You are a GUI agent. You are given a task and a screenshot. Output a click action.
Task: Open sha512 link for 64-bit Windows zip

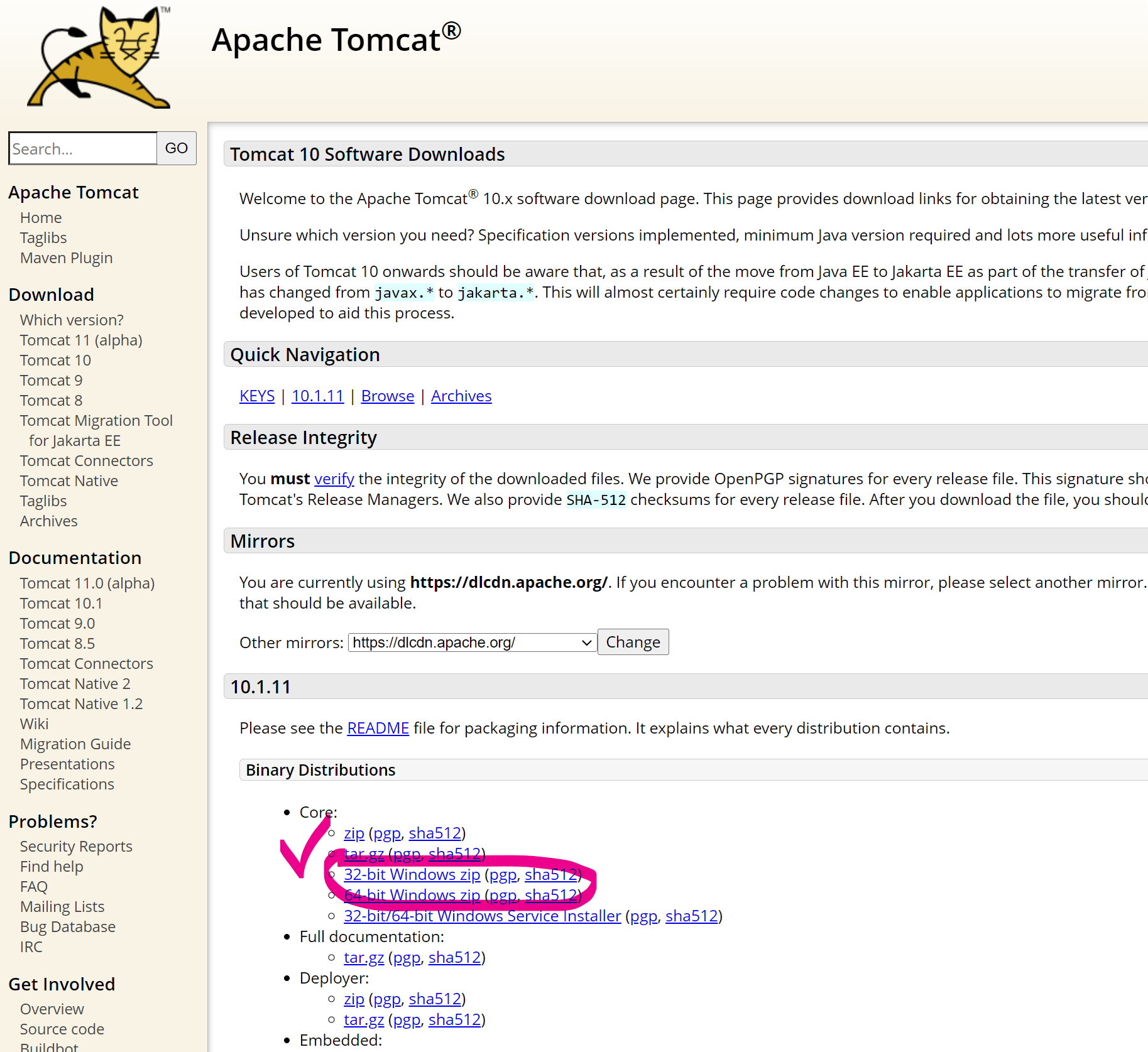(551, 895)
